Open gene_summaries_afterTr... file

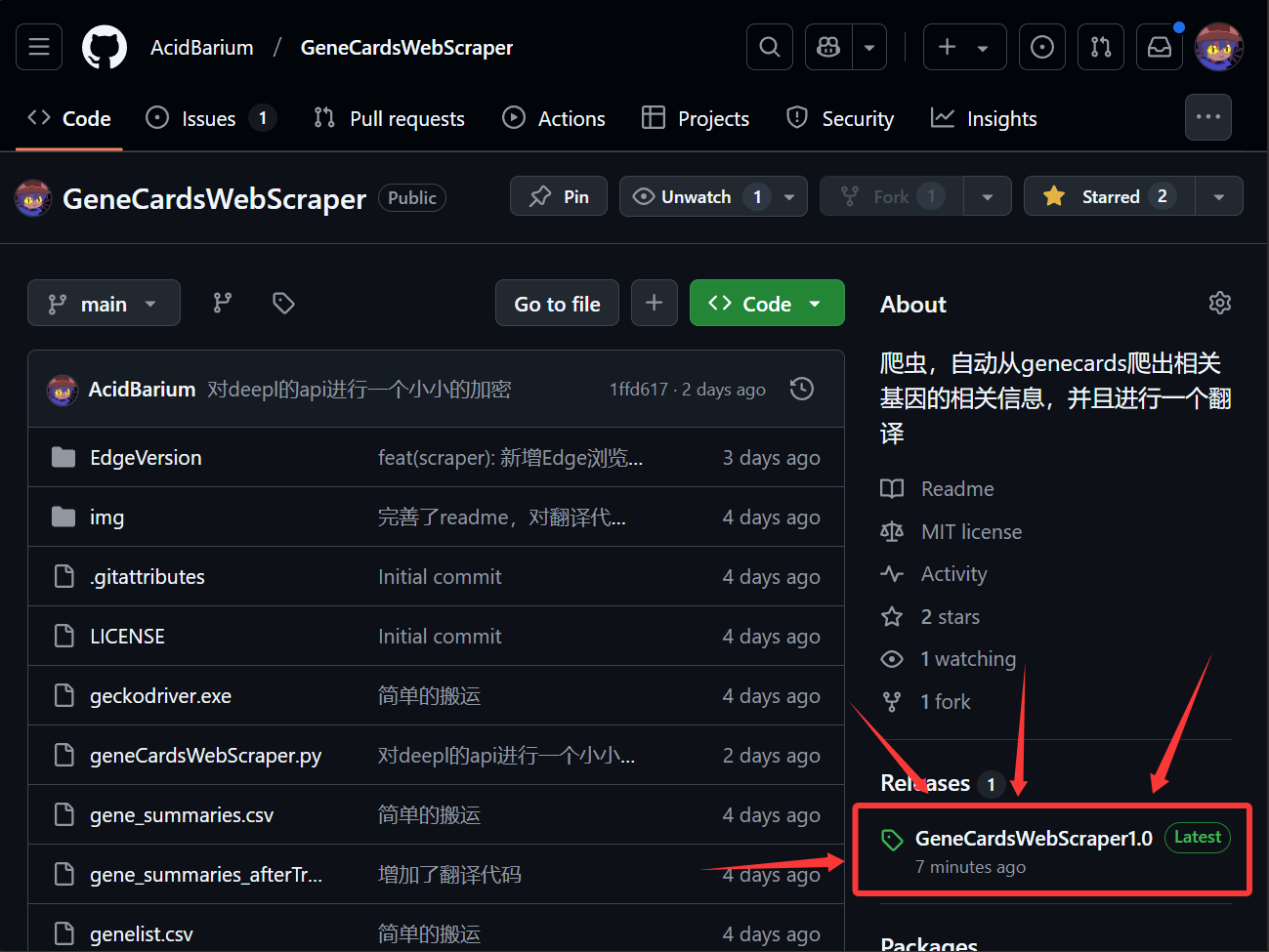pos(206,874)
